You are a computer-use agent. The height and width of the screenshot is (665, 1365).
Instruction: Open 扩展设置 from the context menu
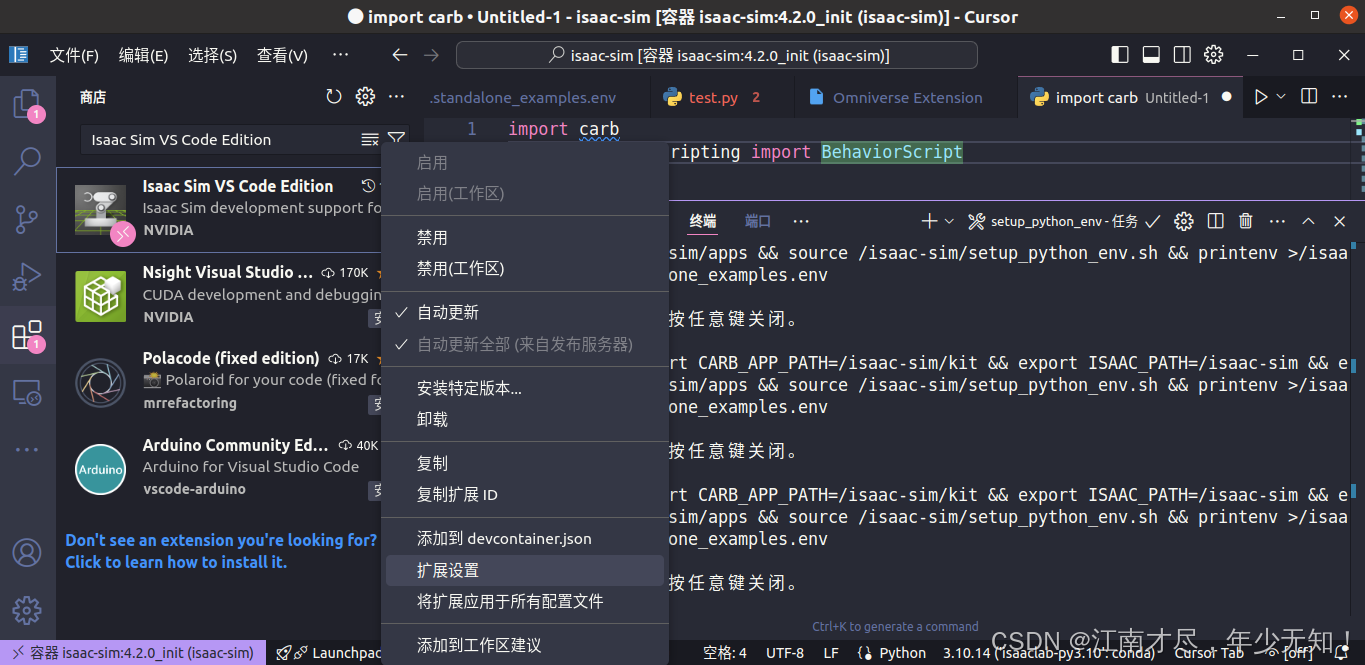(525, 570)
